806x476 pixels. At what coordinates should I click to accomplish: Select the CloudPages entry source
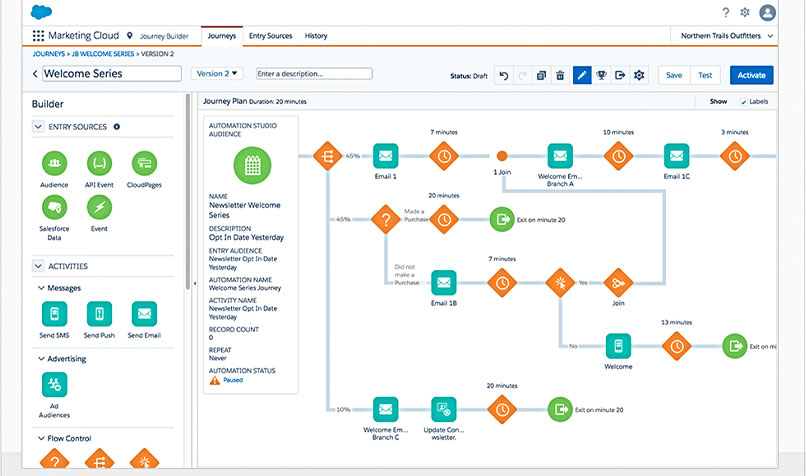click(144, 163)
